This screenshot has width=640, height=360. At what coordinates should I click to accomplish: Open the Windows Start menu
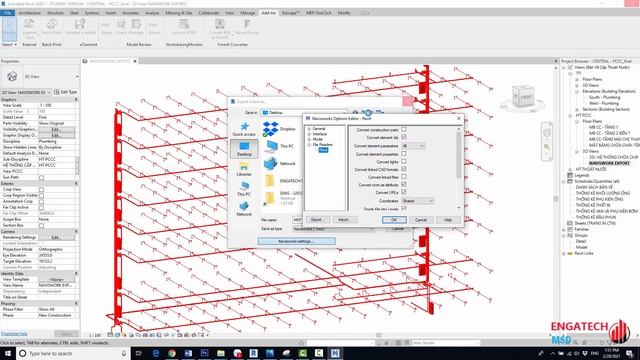[7, 353]
